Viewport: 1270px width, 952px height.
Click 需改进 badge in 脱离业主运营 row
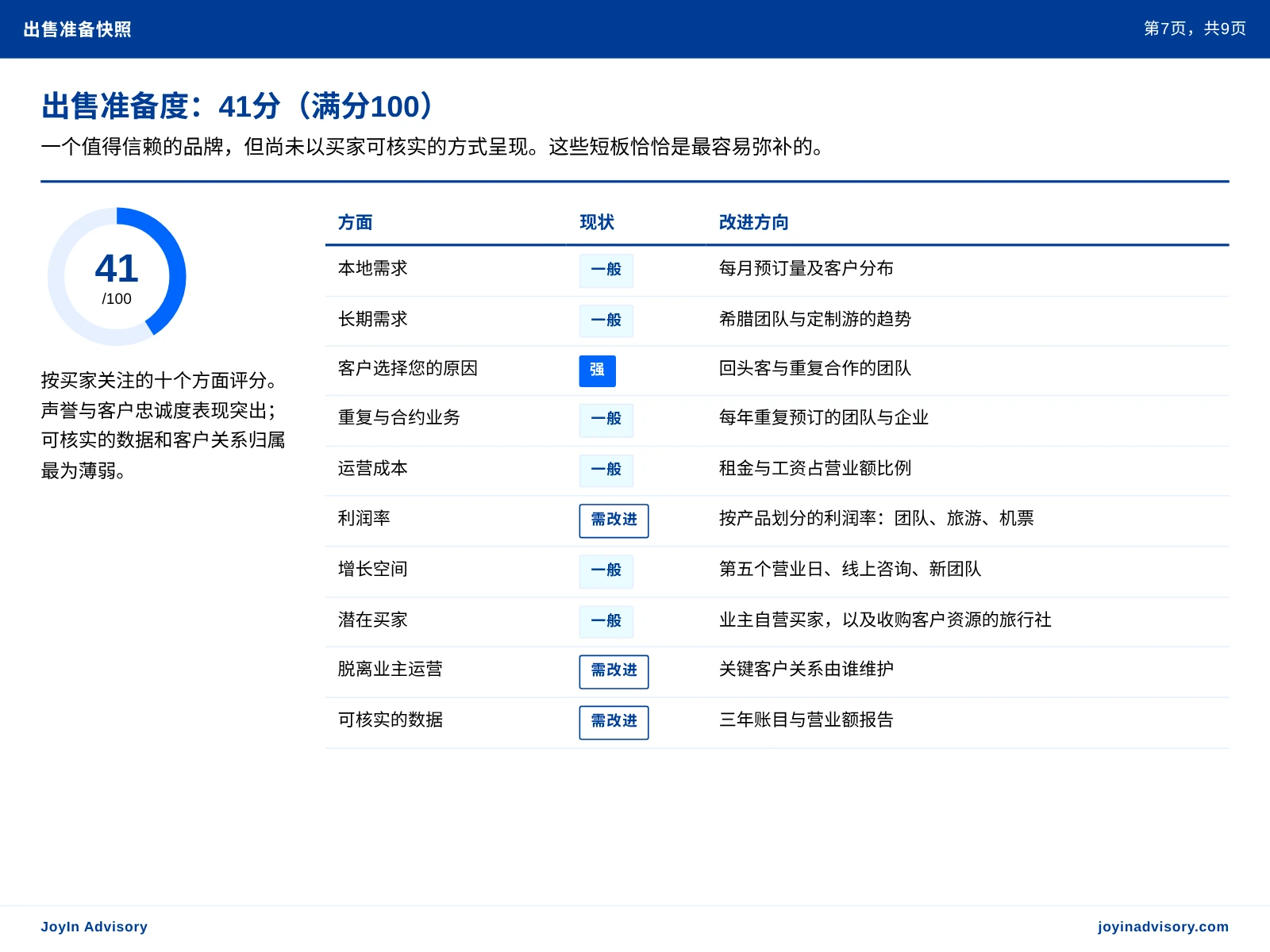614,672
